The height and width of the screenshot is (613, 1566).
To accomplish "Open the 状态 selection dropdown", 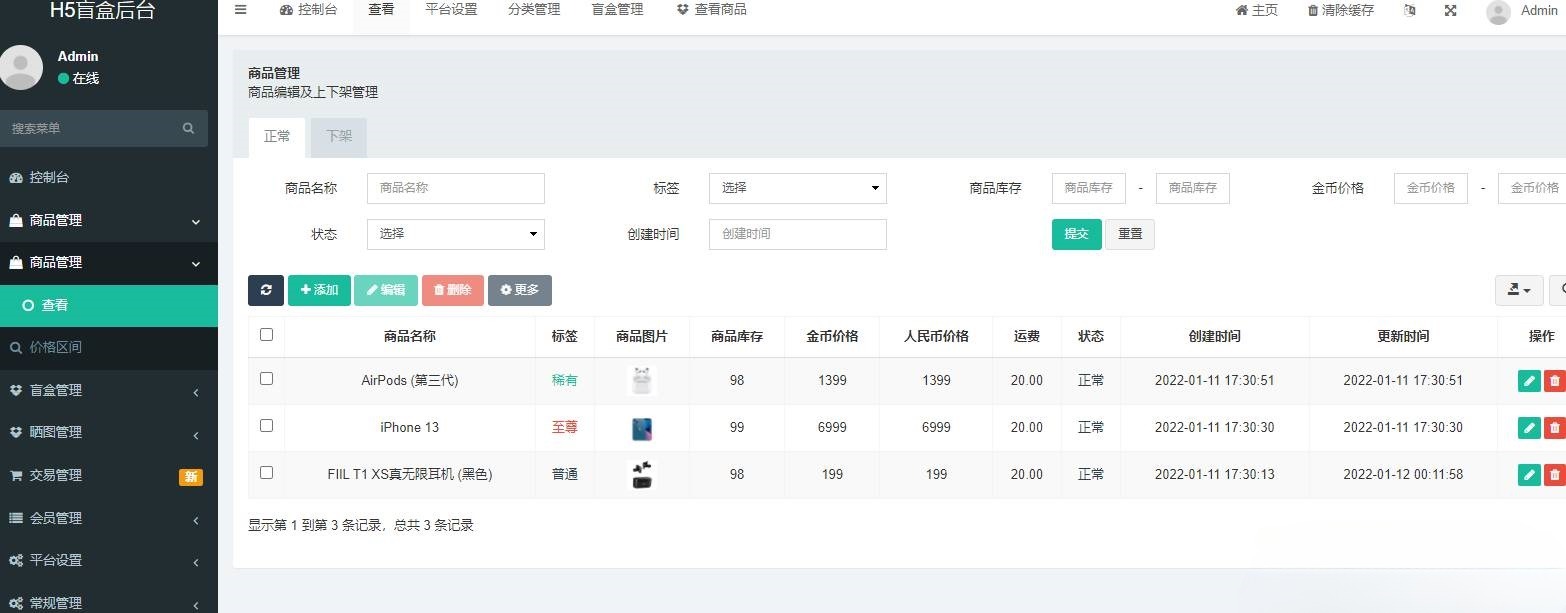I will (x=455, y=234).
